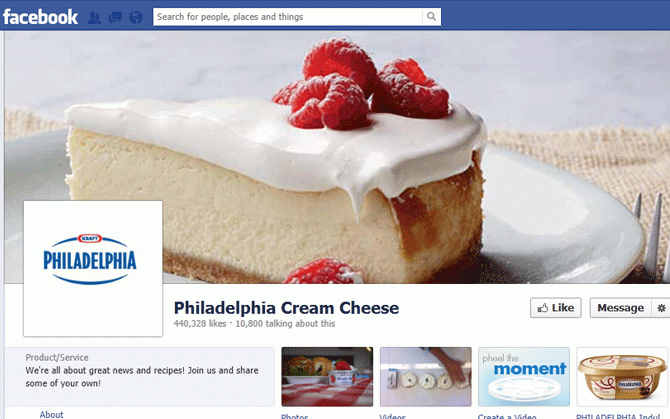
Task: Click the Message button
Action: 620,308
